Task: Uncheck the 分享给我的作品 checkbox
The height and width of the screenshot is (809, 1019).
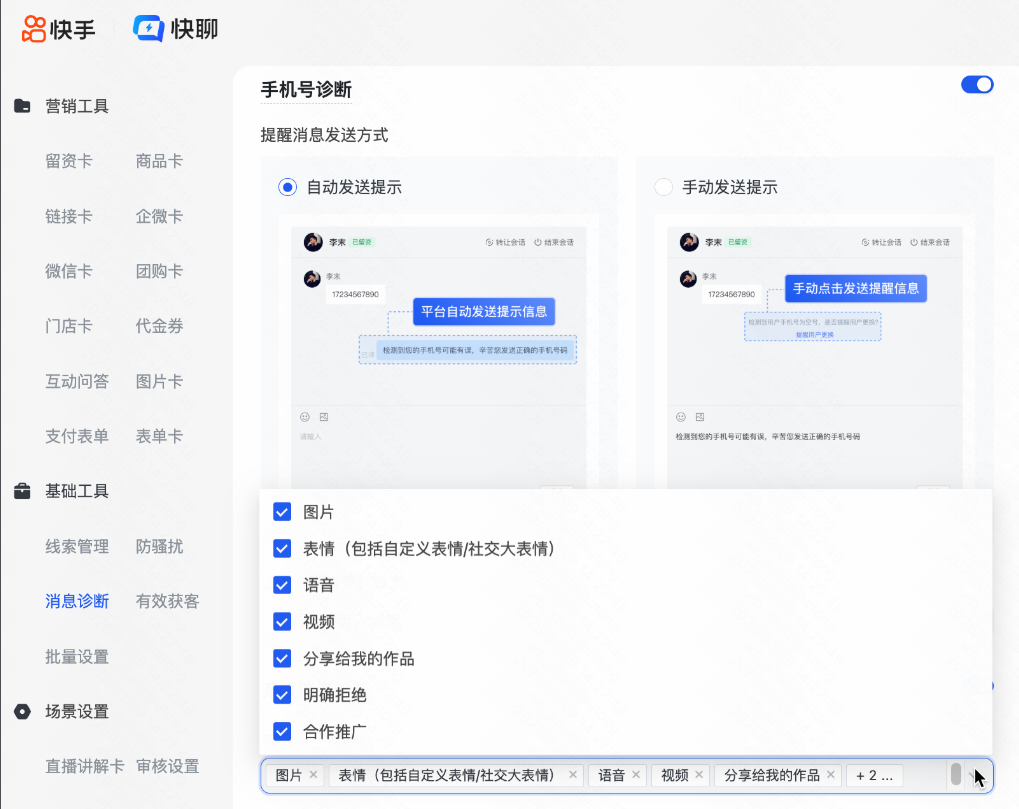Action: 282,658
